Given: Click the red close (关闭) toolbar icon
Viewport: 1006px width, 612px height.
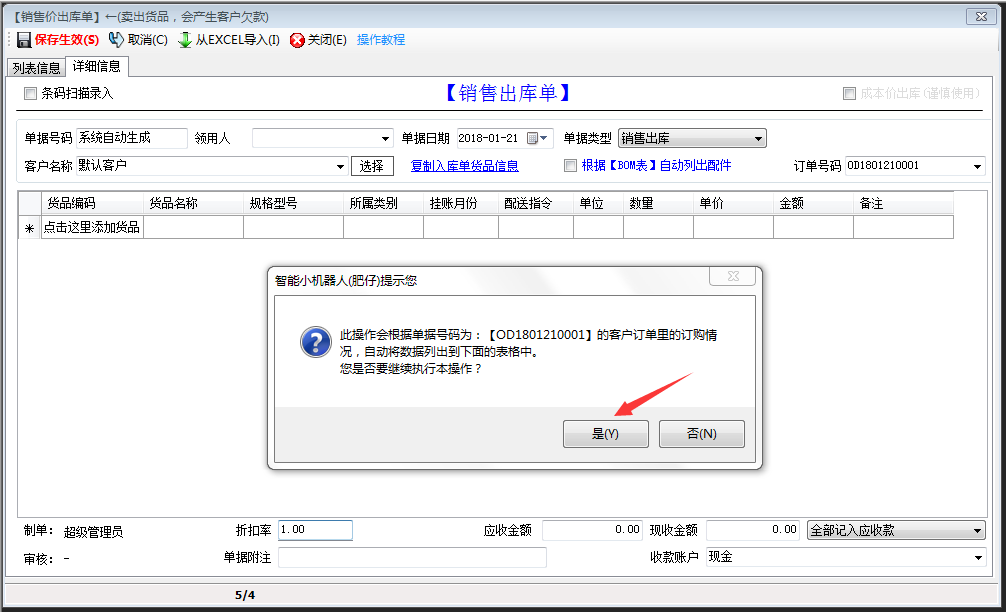Looking at the screenshot, I should pyautogui.click(x=297, y=40).
